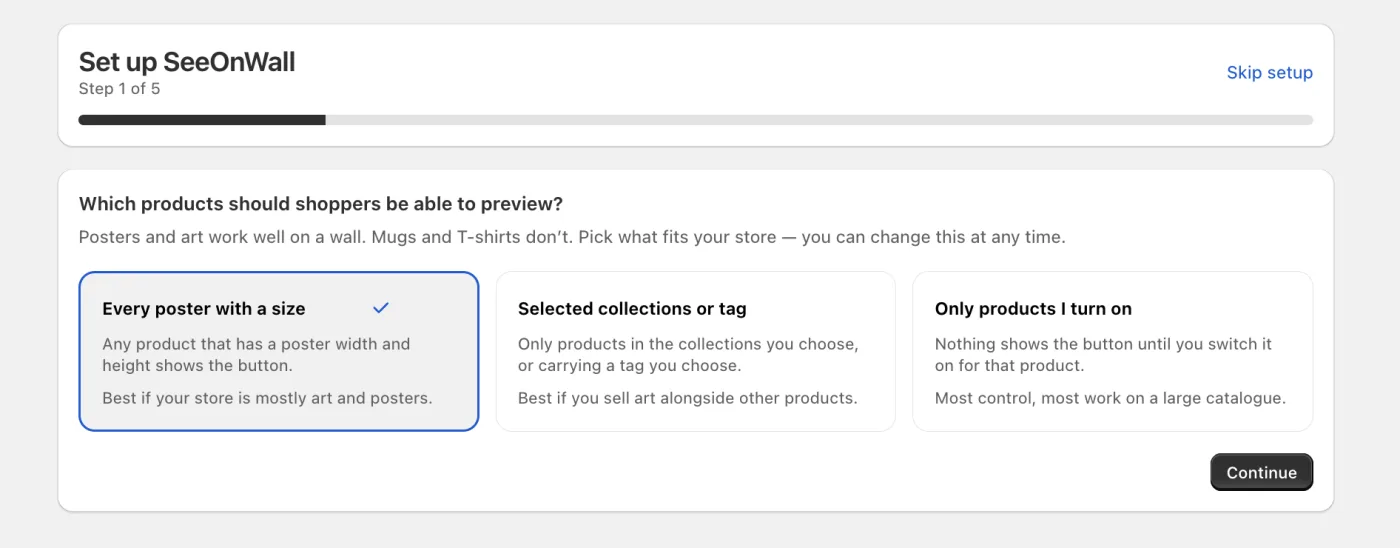
Task: Click the 'Posters and art work well on a wall' description
Action: click(572, 238)
